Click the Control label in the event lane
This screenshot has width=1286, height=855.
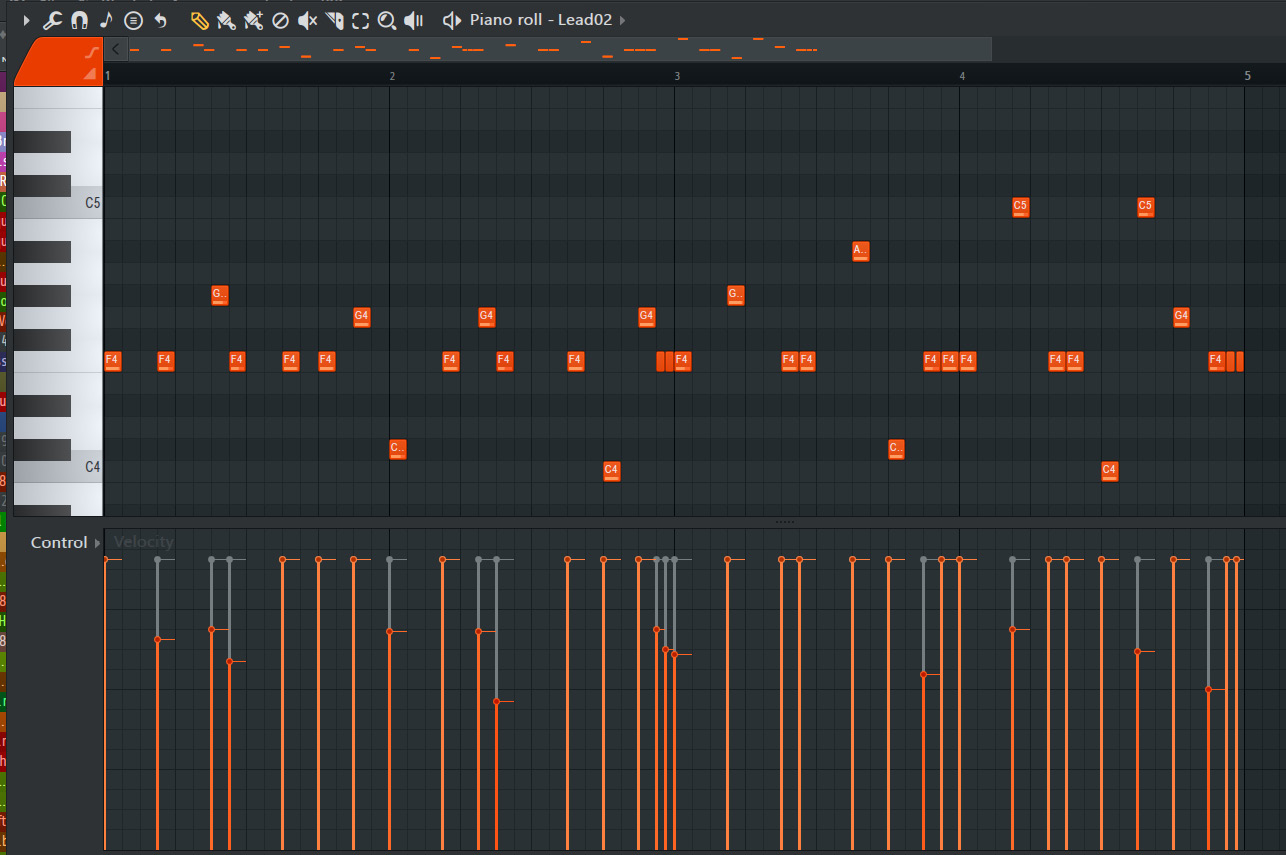pos(59,542)
